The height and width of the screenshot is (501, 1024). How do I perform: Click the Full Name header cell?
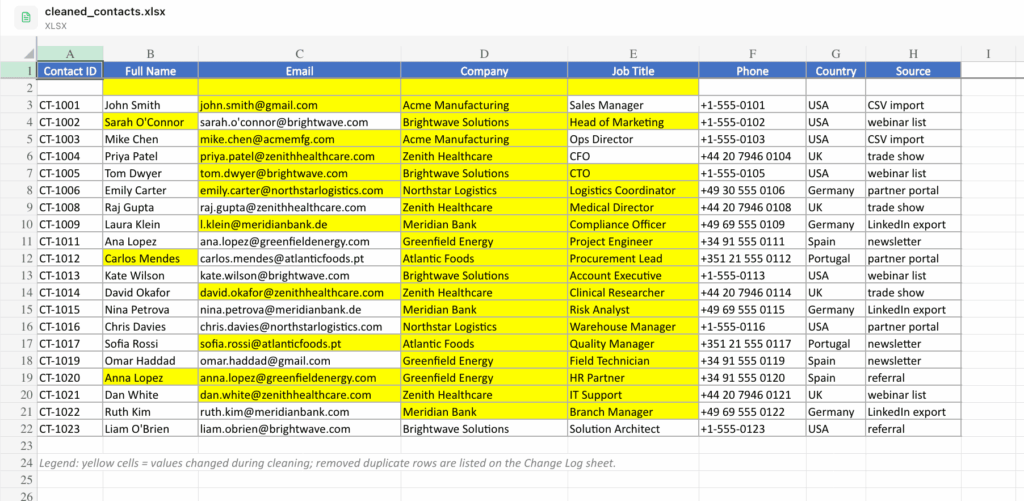tap(151, 71)
